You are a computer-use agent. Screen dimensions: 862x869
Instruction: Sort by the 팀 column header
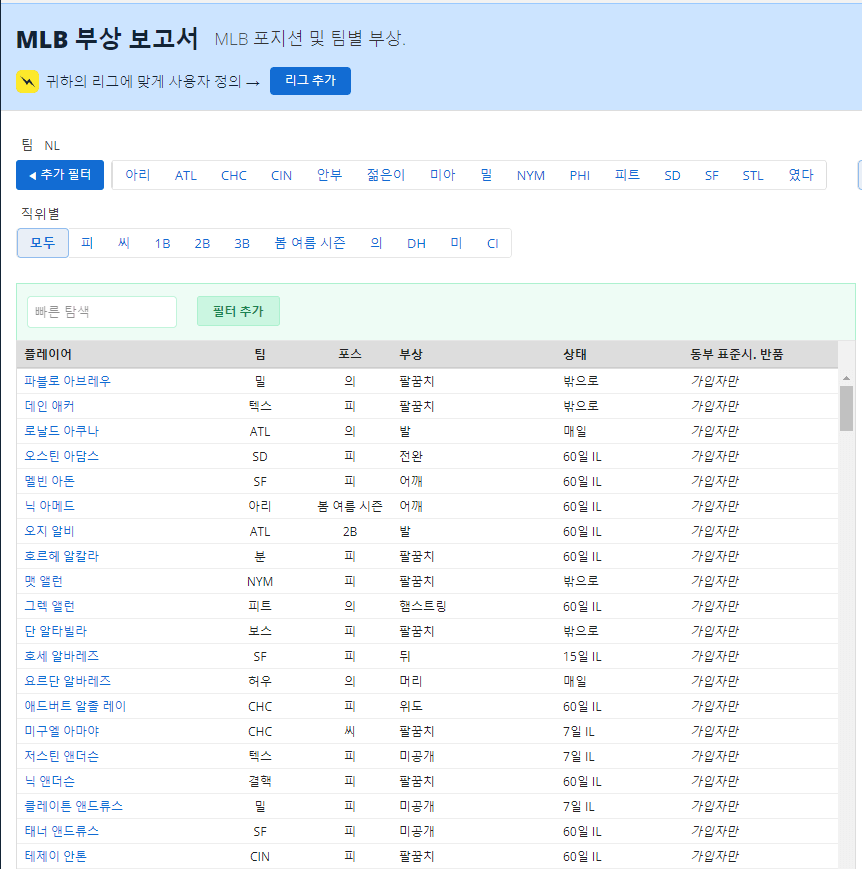click(x=259, y=354)
